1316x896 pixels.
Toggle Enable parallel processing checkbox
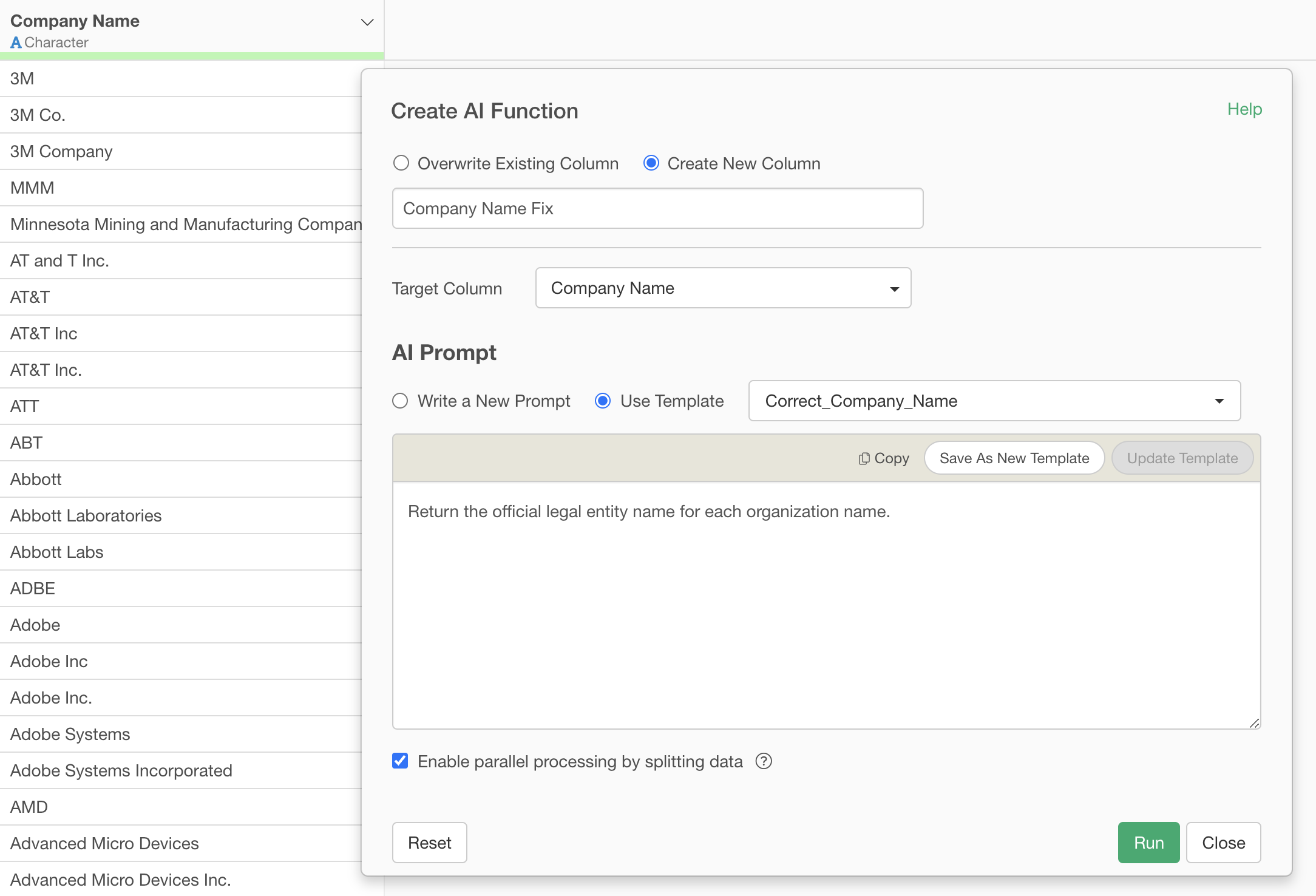pyautogui.click(x=400, y=761)
